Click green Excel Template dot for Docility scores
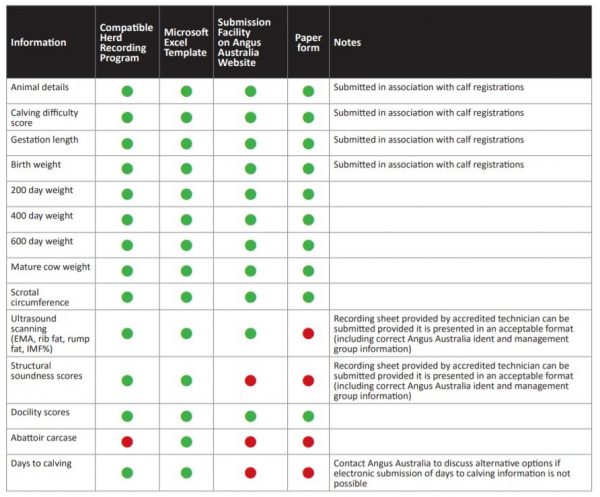 click(x=186, y=415)
